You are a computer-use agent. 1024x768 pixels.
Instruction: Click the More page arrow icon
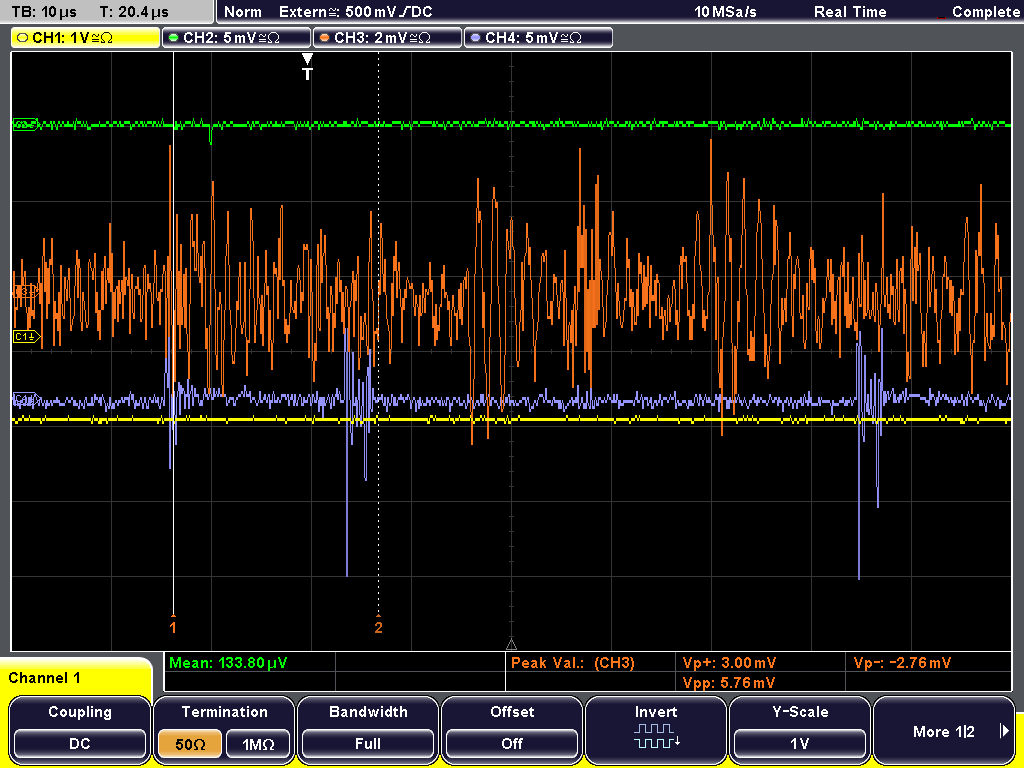pyautogui.click(x=1004, y=731)
